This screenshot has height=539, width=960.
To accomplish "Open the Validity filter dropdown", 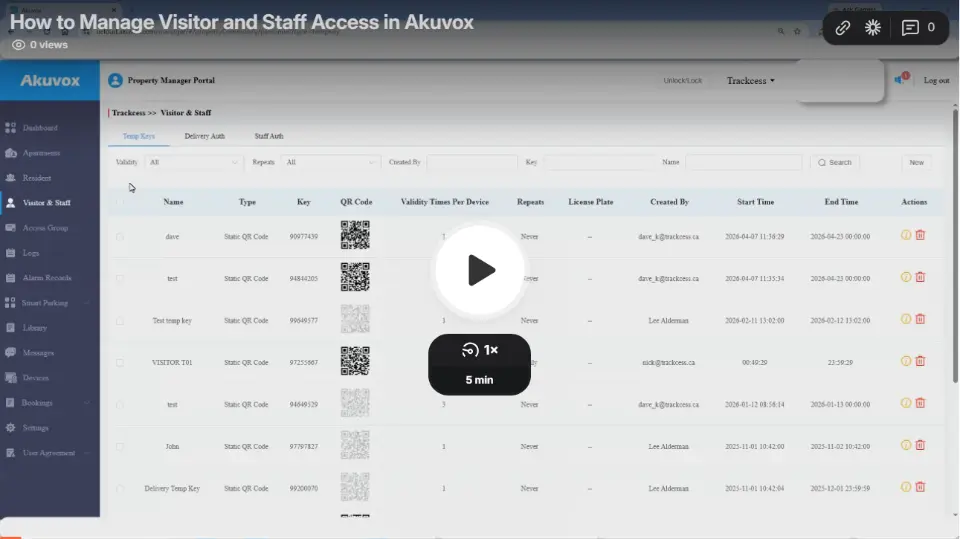I will (x=194, y=162).
